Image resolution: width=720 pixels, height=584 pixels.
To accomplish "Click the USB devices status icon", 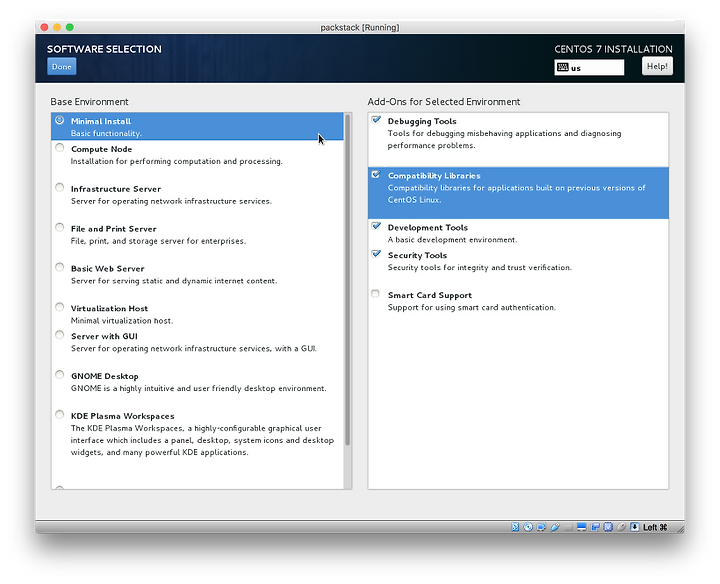I will pos(555,527).
